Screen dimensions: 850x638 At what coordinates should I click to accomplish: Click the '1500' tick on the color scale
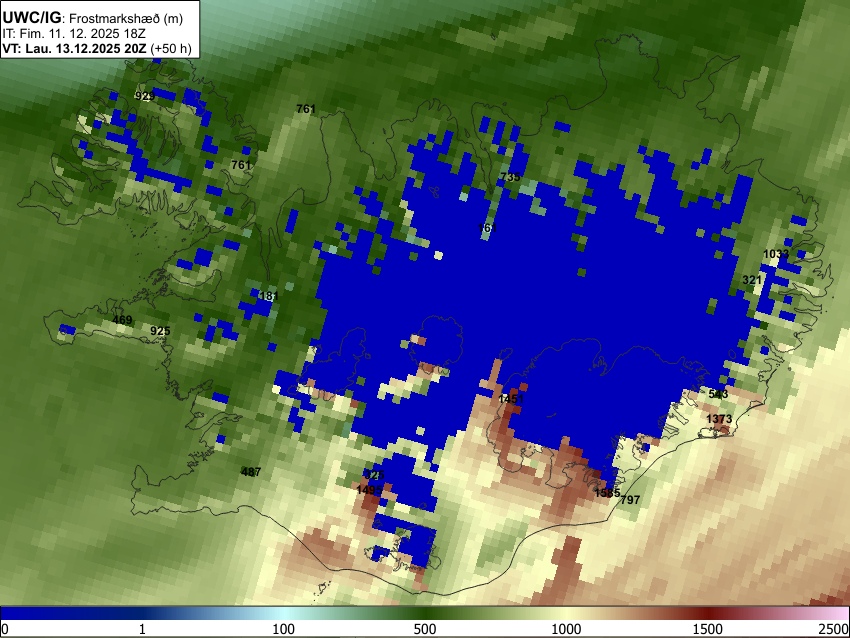708,629
